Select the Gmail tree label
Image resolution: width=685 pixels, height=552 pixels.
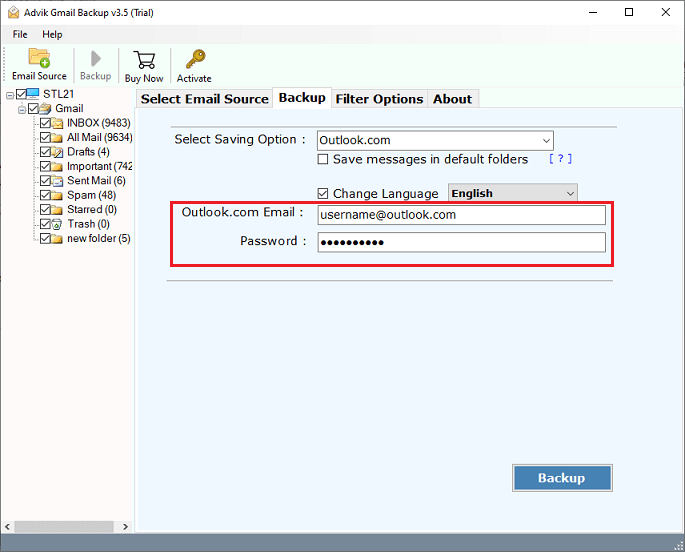[69, 108]
